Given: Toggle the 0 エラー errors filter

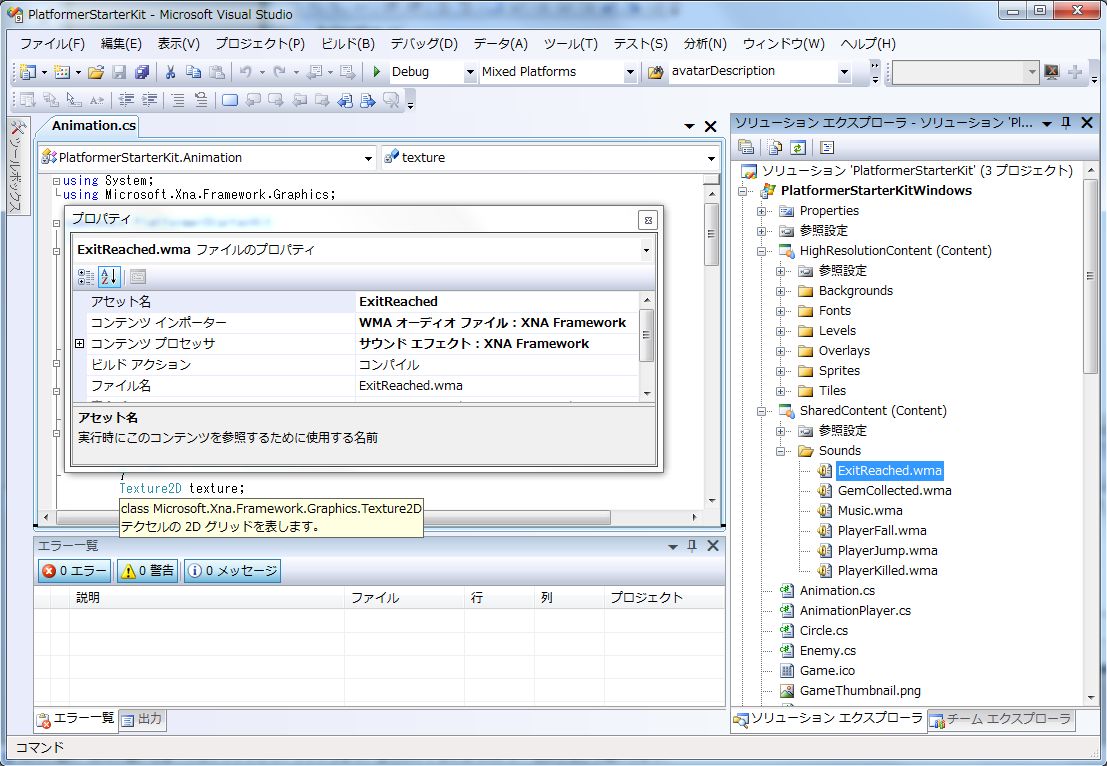Looking at the screenshot, I should pyautogui.click(x=75, y=571).
